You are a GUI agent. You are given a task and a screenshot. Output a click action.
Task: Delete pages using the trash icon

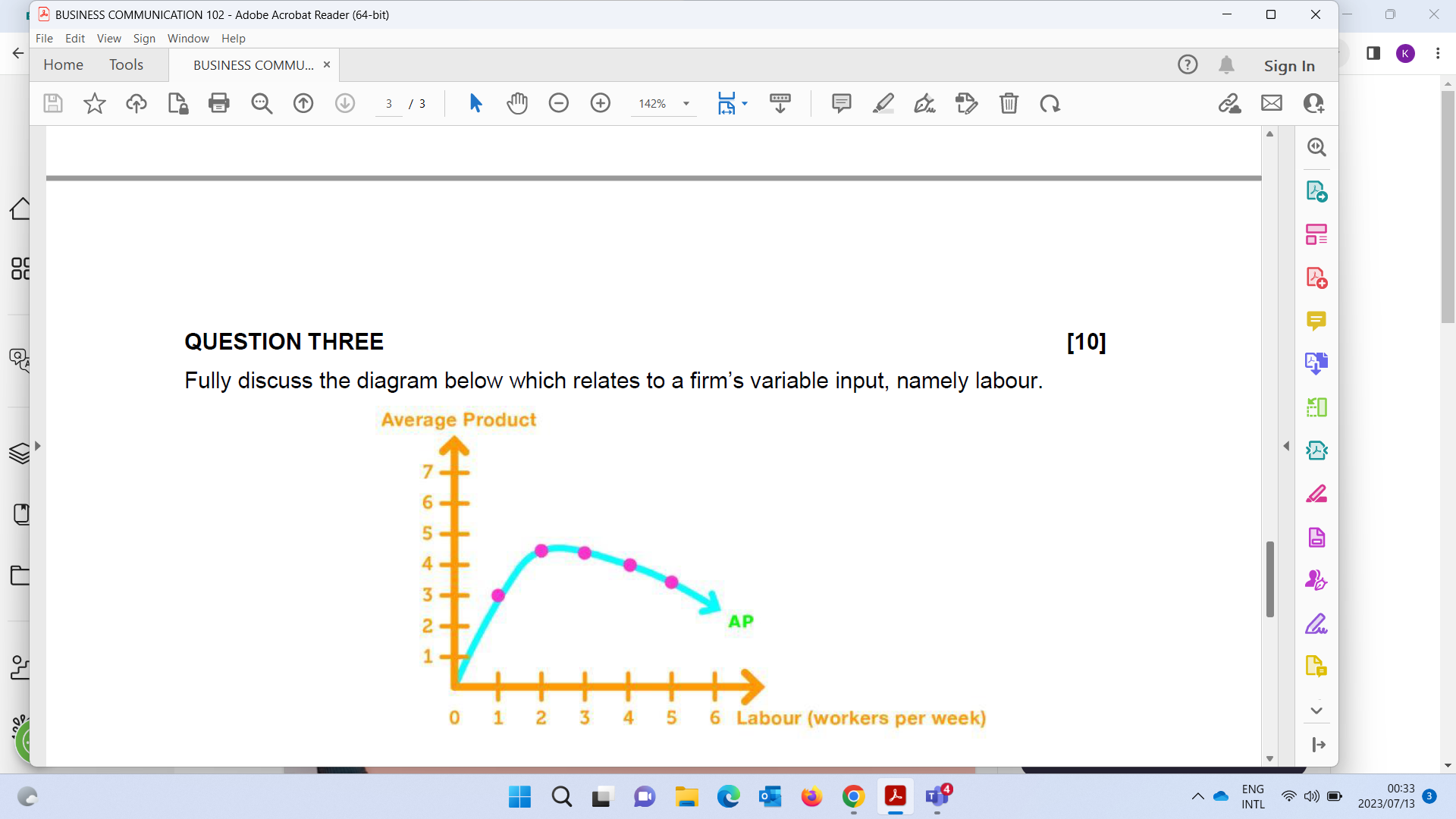pyautogui.click(x=1009, y=103)
